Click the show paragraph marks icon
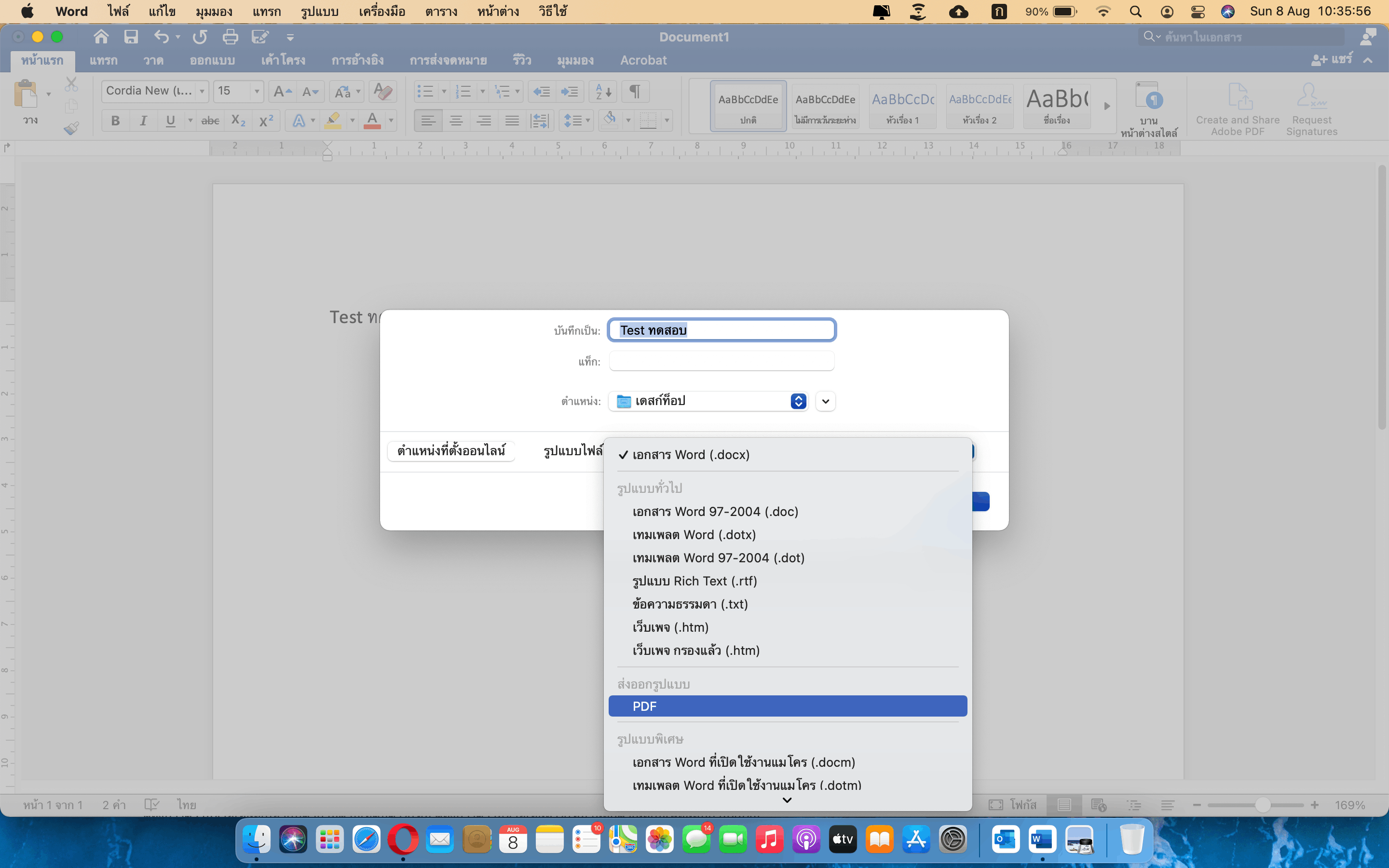Screen dimensions: 1389x868 coord(635,91)
